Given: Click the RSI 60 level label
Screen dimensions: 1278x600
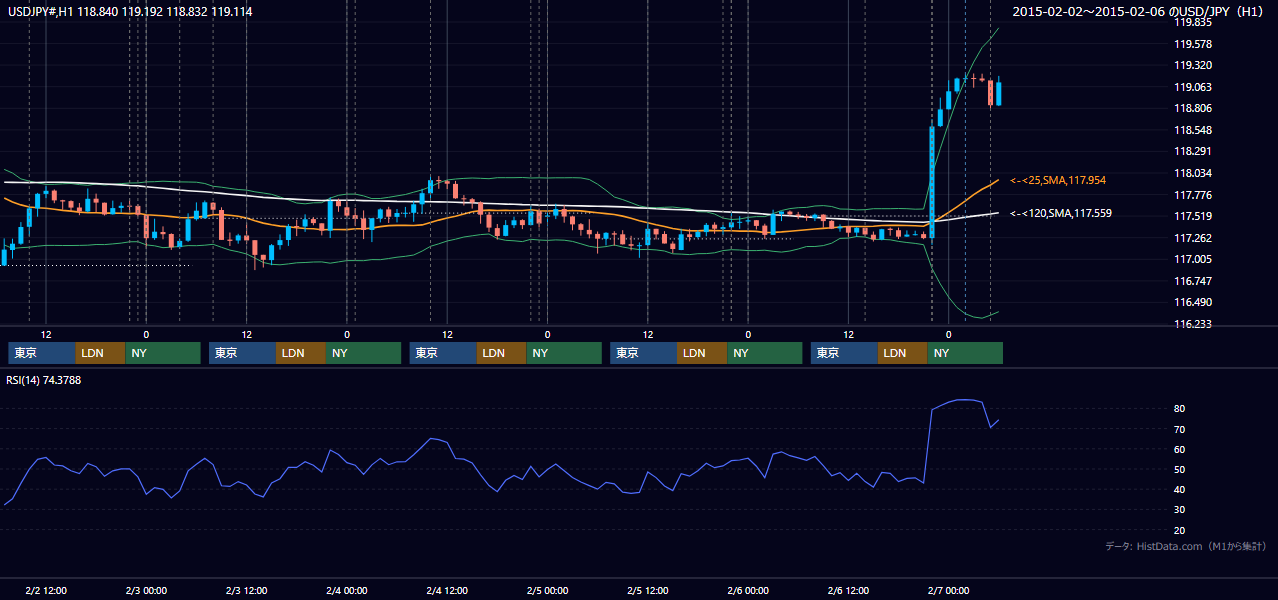Looking at the screenshot, I should pyautogui.click(x=1180, y=449).
